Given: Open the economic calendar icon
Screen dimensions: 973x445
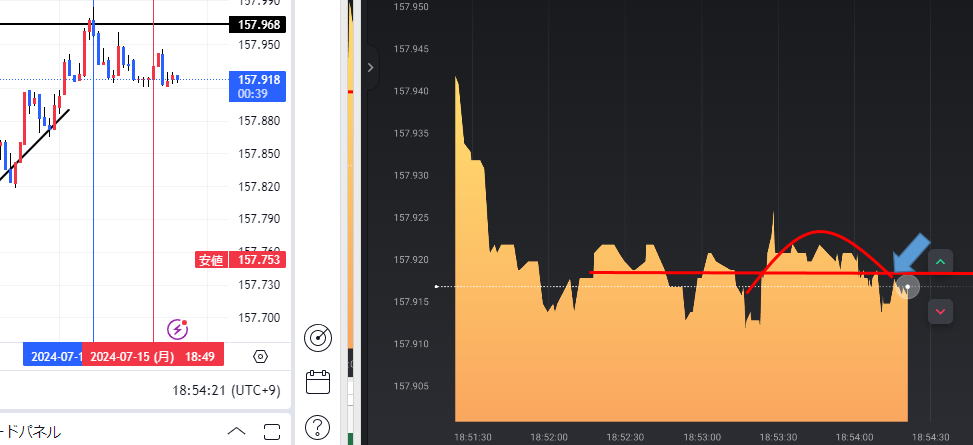Looking at the screenshot, I should tap(318, 382).
